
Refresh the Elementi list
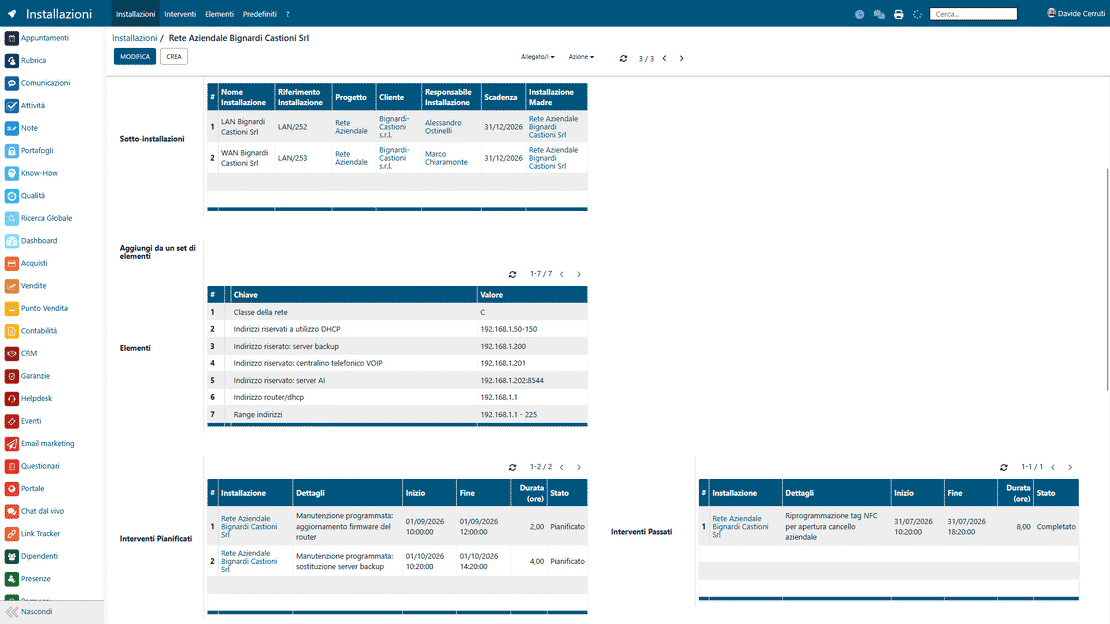(x=513, y=275)
